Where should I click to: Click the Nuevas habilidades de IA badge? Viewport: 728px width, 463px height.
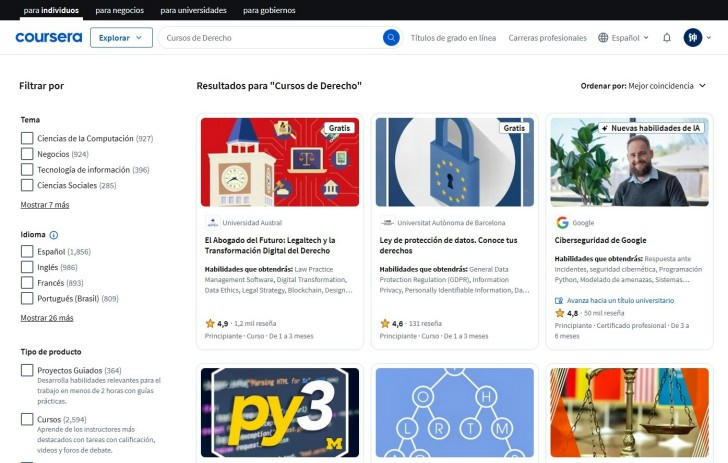tap(651, 128)
